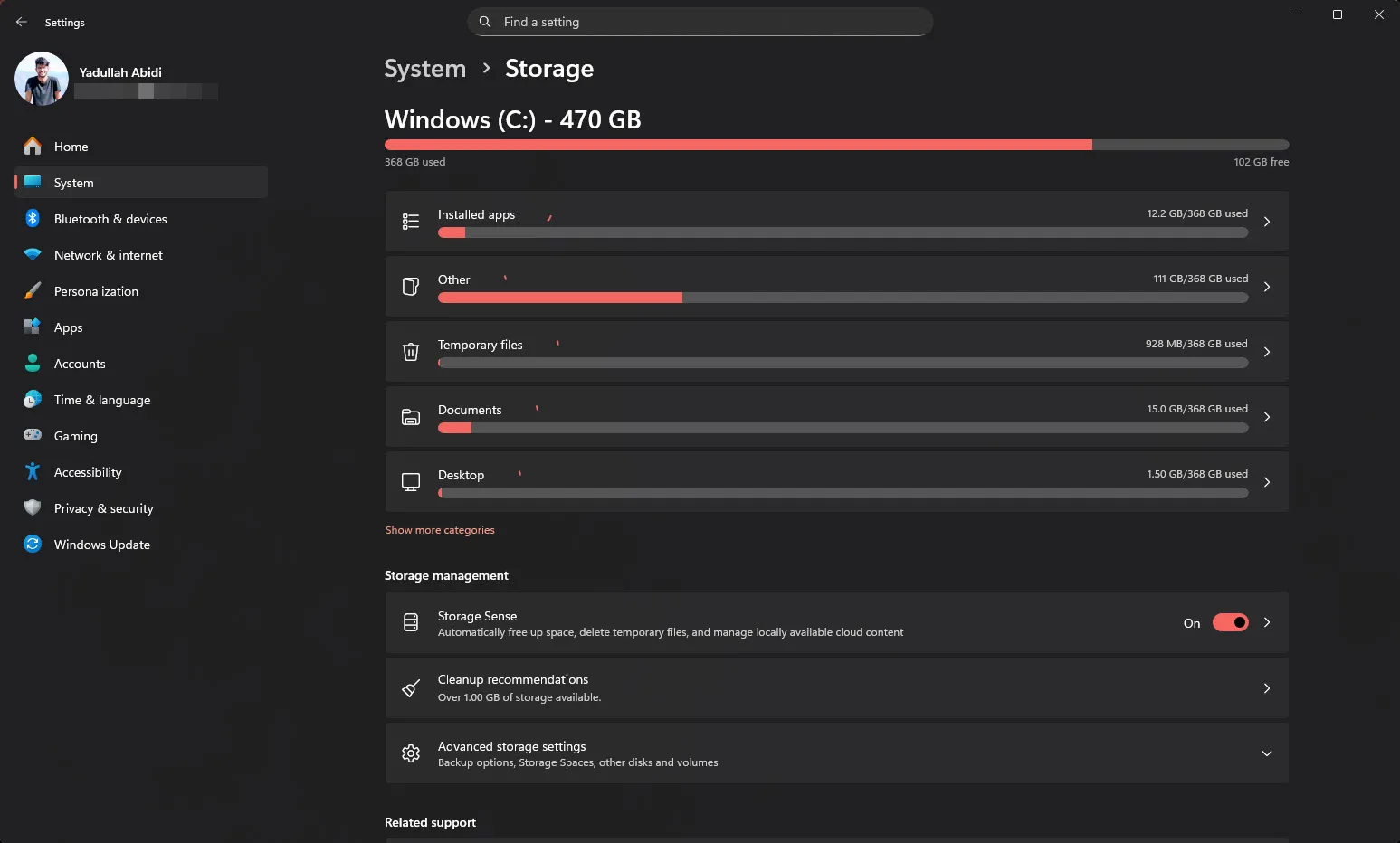Click the Find a setting search box
This screenshot has height=843, width=1400.
(x=700, y=22)
